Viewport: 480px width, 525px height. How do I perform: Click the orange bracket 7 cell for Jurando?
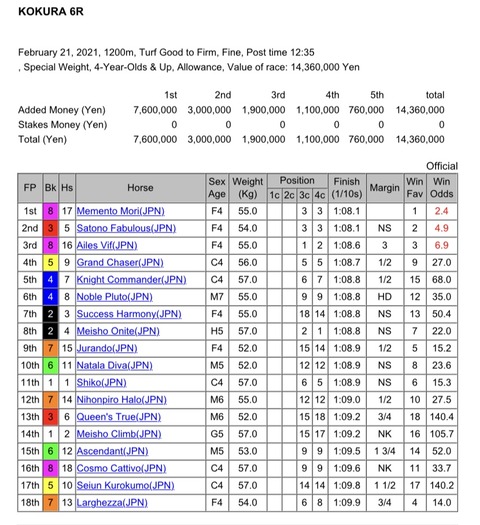pos(51,348)
